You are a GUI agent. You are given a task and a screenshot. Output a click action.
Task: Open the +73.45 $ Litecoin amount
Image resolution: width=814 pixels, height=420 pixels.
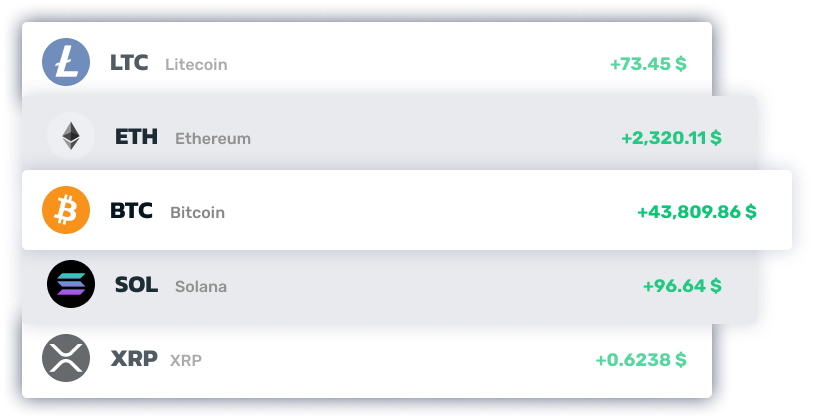pos(648,64)
